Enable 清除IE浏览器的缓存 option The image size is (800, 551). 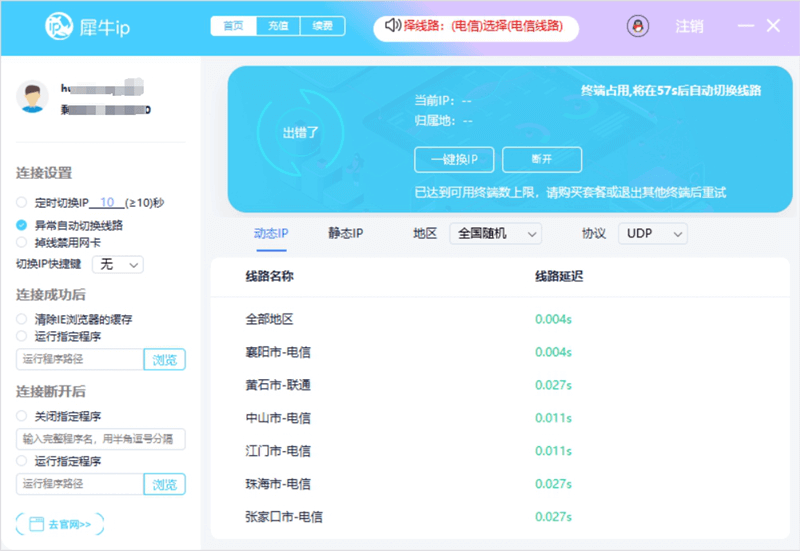[21, 319]
